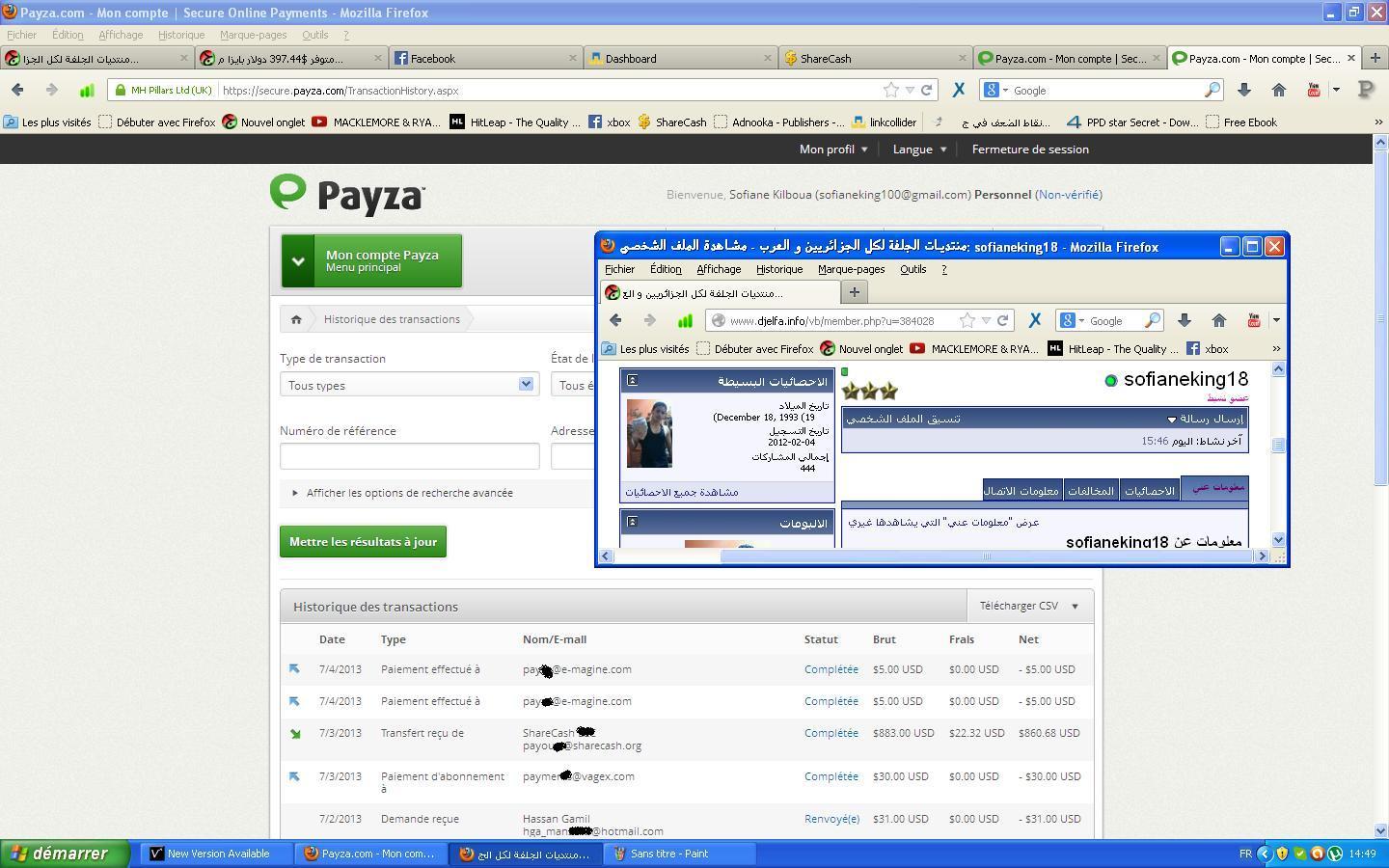Click Renvoyé(e) status for Hassan Gamil
This screenshot has width=1389, height=868.
pos(831,819)
